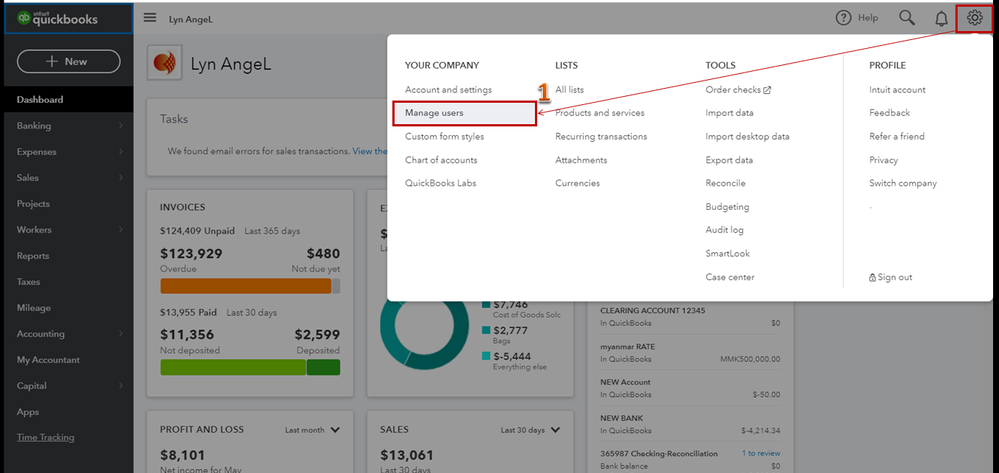999x473 pixels.
Task: Expand the Capital sidebar chevron
Action: pos(120,386)
